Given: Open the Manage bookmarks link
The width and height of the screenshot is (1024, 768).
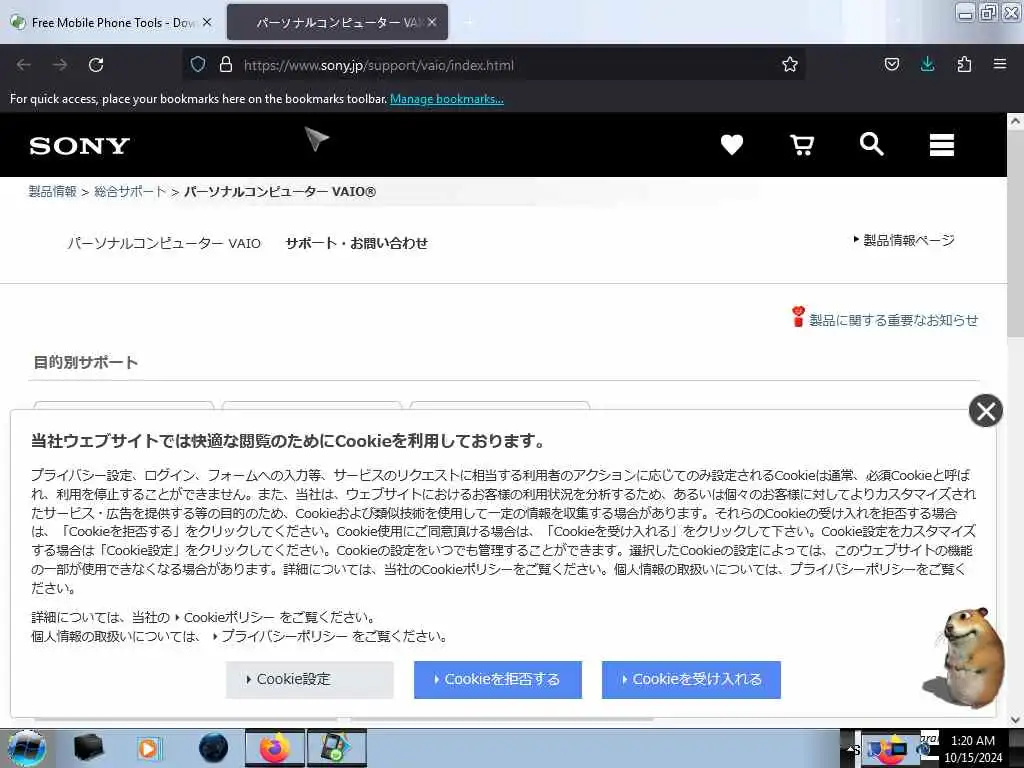Looking at the screenshot, I should coord(447,99).
